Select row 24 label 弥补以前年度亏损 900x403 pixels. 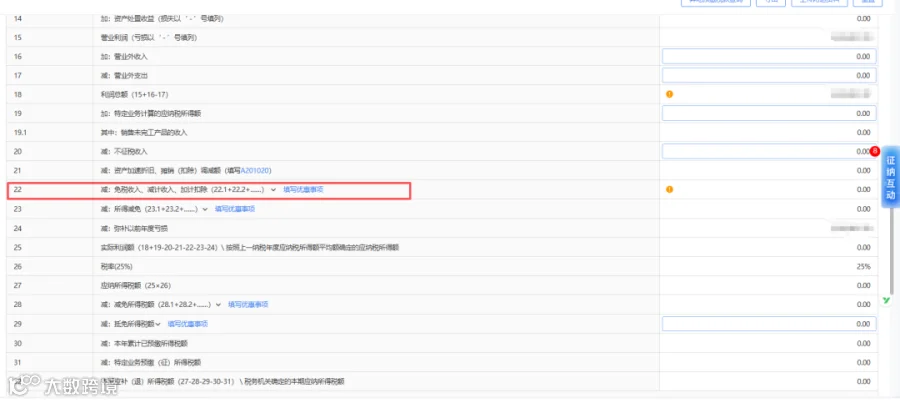pyautogui.click(x=134, y=228)
